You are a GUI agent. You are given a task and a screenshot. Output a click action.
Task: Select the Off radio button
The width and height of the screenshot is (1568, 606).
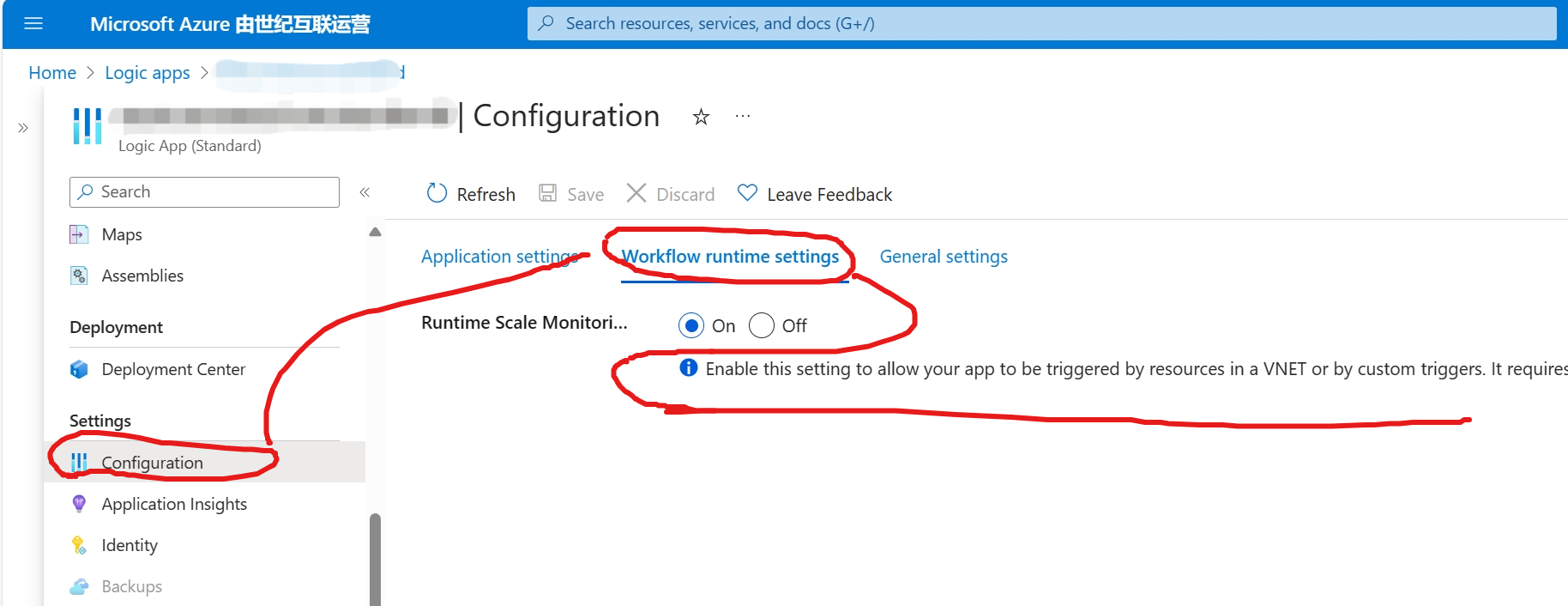click(x=762, y=326)
